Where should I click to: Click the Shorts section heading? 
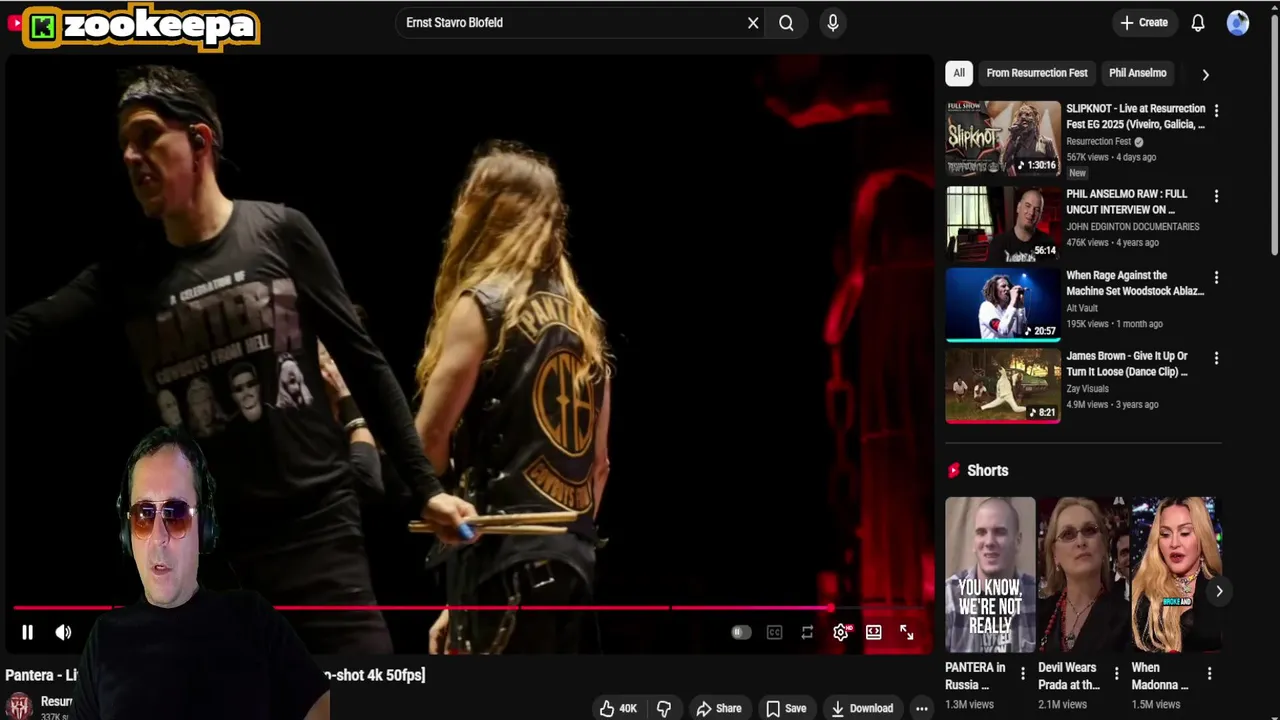(x=987, y=470)
